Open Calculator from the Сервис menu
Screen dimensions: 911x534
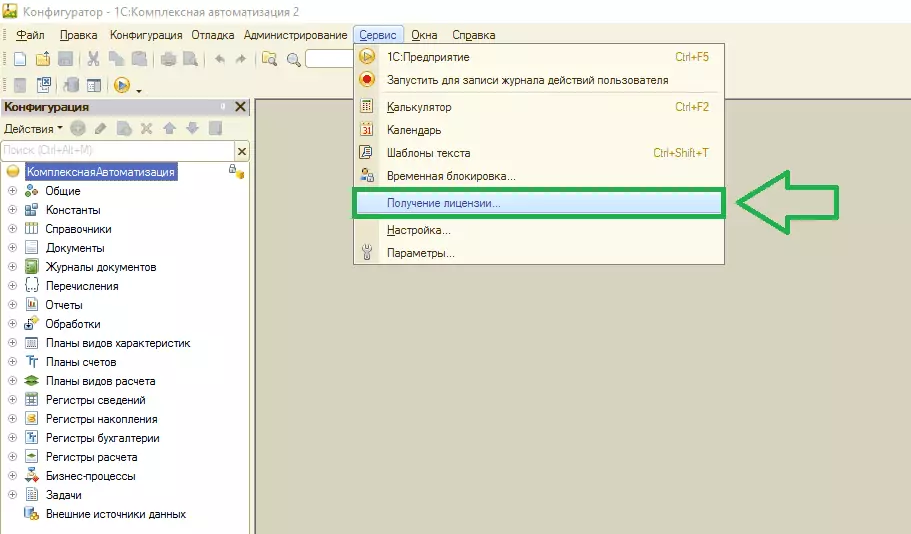[x=419, y=107]
